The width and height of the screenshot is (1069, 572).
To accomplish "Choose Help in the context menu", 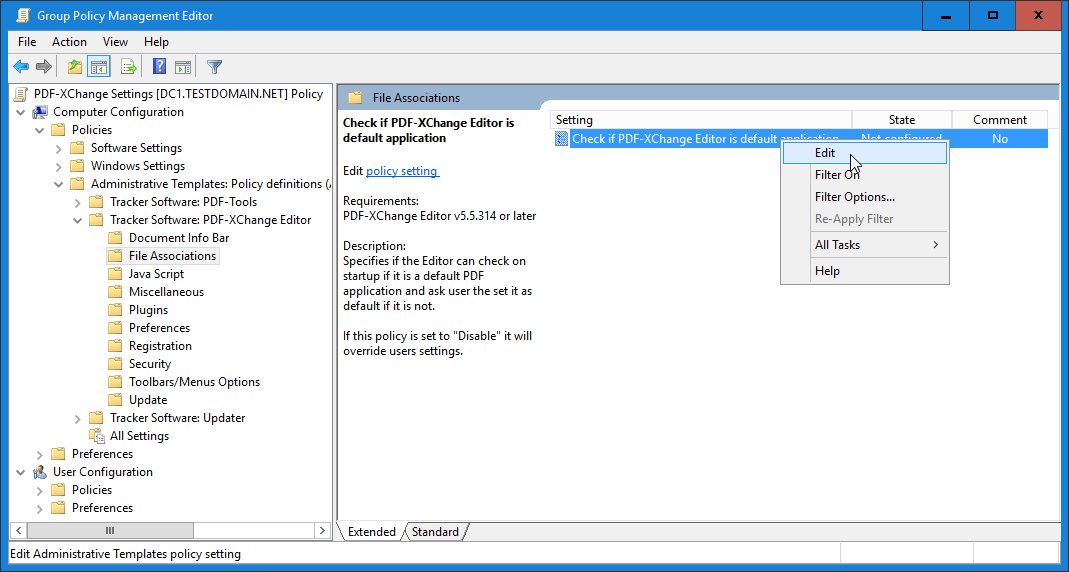I will (x=864, y=271).
